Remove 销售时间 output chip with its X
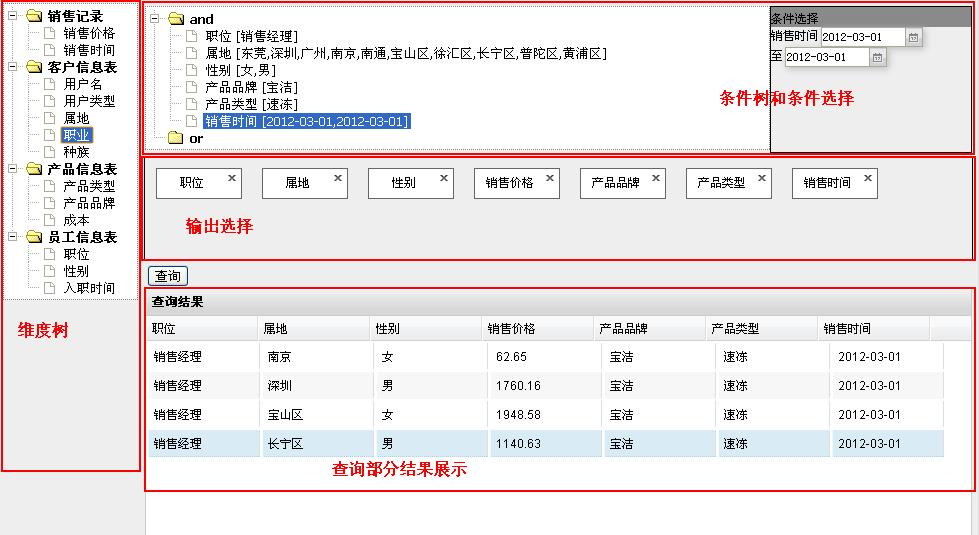The width and height of the screenshot is (979, 535). (x=867, y=178)
